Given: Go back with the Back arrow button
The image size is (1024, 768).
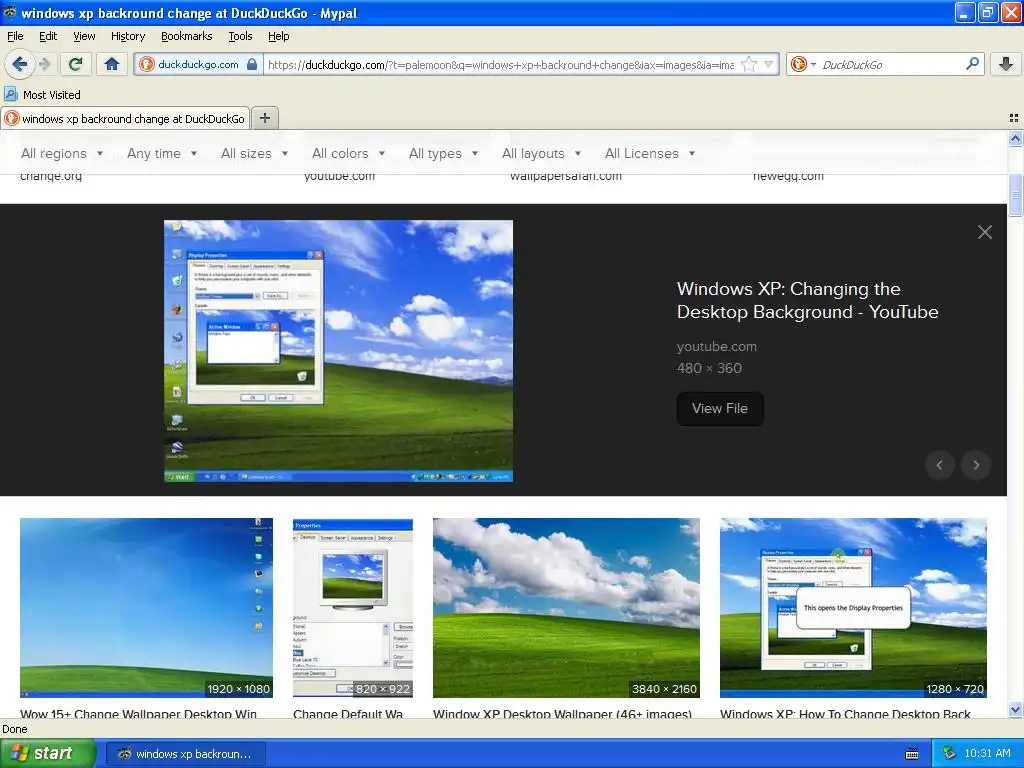Looking at the screenshot, I should (x=20, y=64).
